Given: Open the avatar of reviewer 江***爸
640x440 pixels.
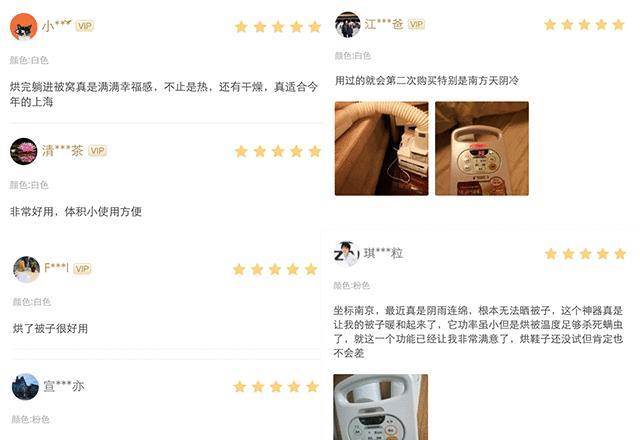Looking at the screenshot, I should (348, 24).
